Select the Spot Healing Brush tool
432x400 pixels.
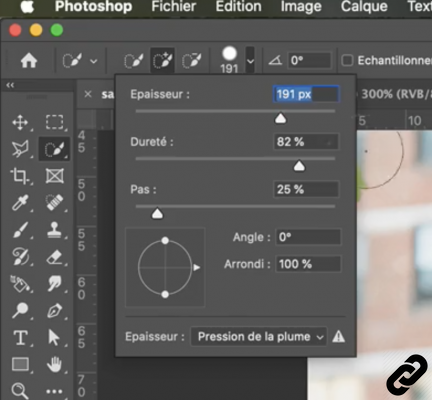(55, 203)
